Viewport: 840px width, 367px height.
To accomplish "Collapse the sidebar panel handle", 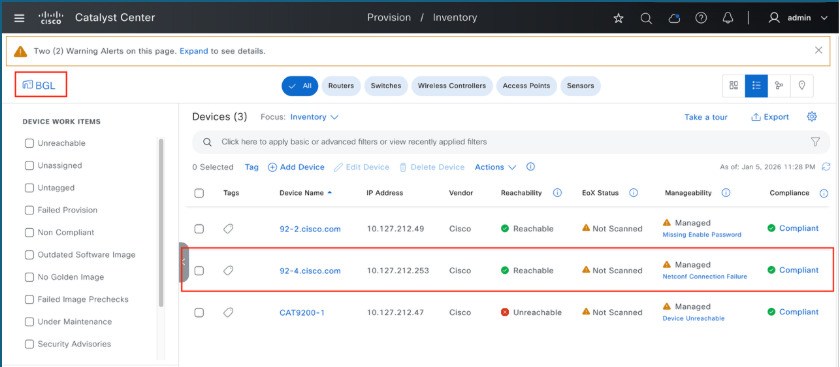I will pyautogui.click(x=184, y=262).
